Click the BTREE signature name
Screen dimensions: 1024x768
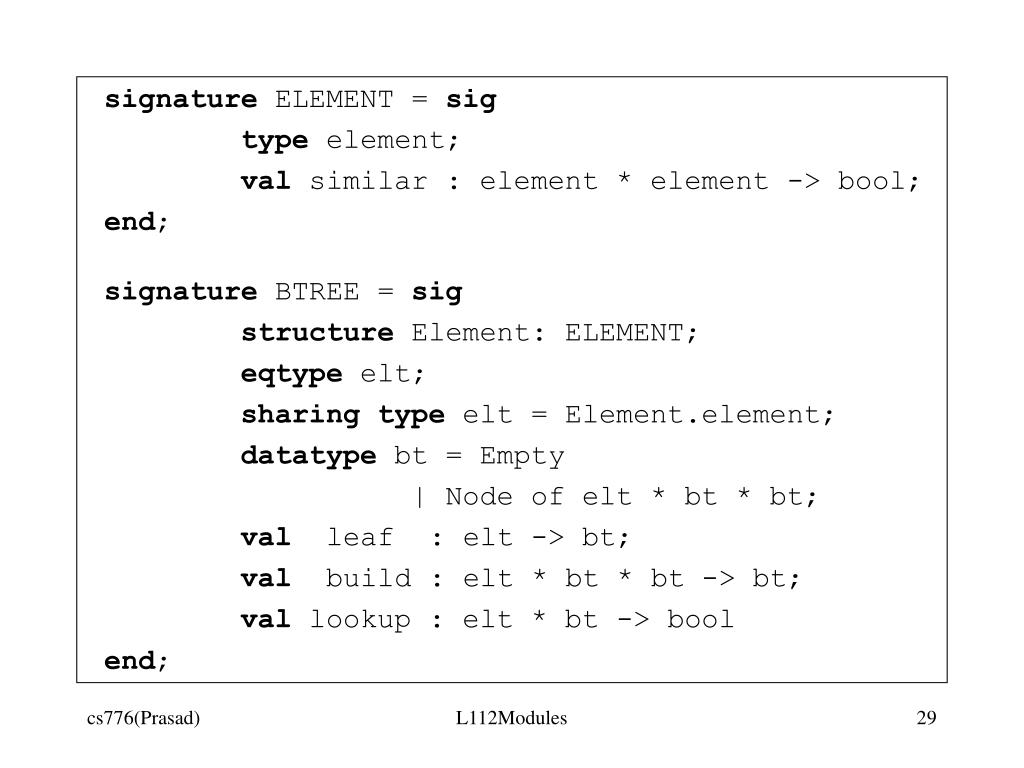click(317, 292)
